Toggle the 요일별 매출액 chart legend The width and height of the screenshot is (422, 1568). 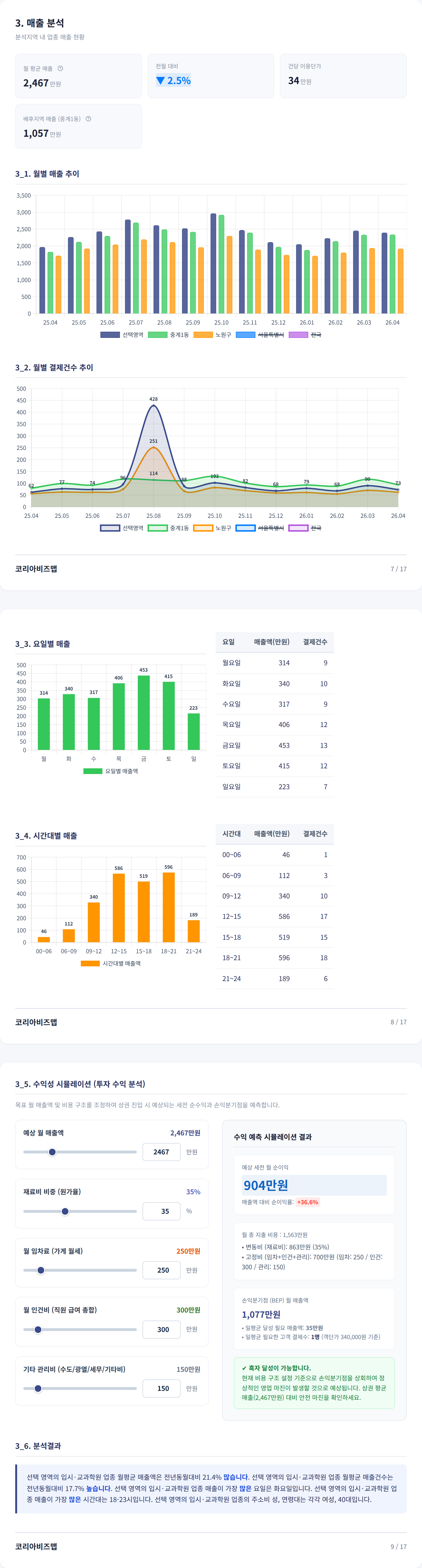point(111,771)
